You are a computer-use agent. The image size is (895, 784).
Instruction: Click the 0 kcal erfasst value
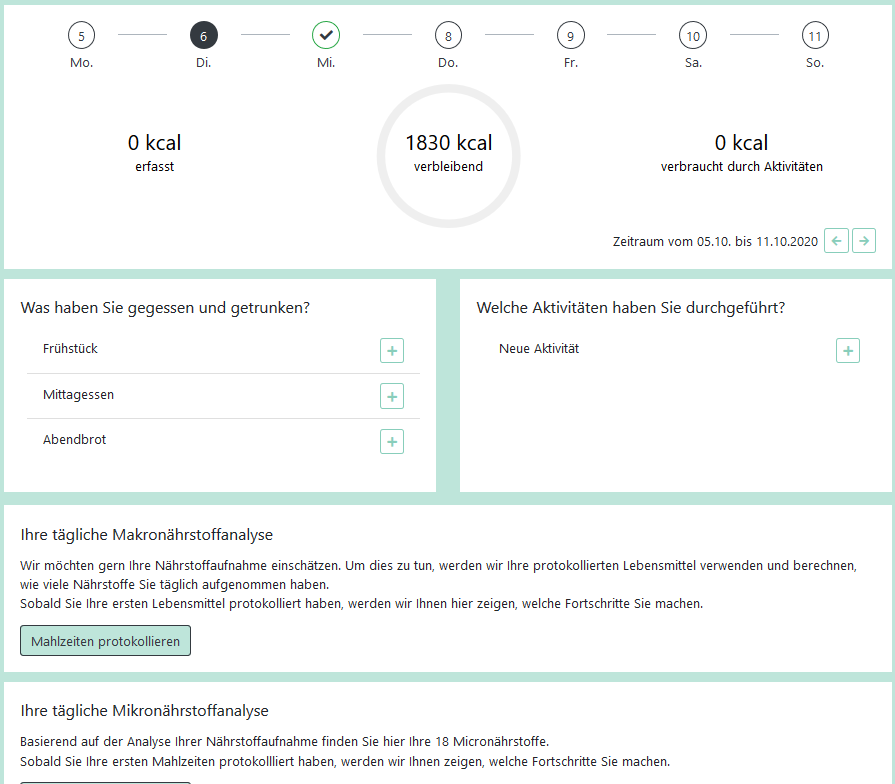tap(155, 152)
